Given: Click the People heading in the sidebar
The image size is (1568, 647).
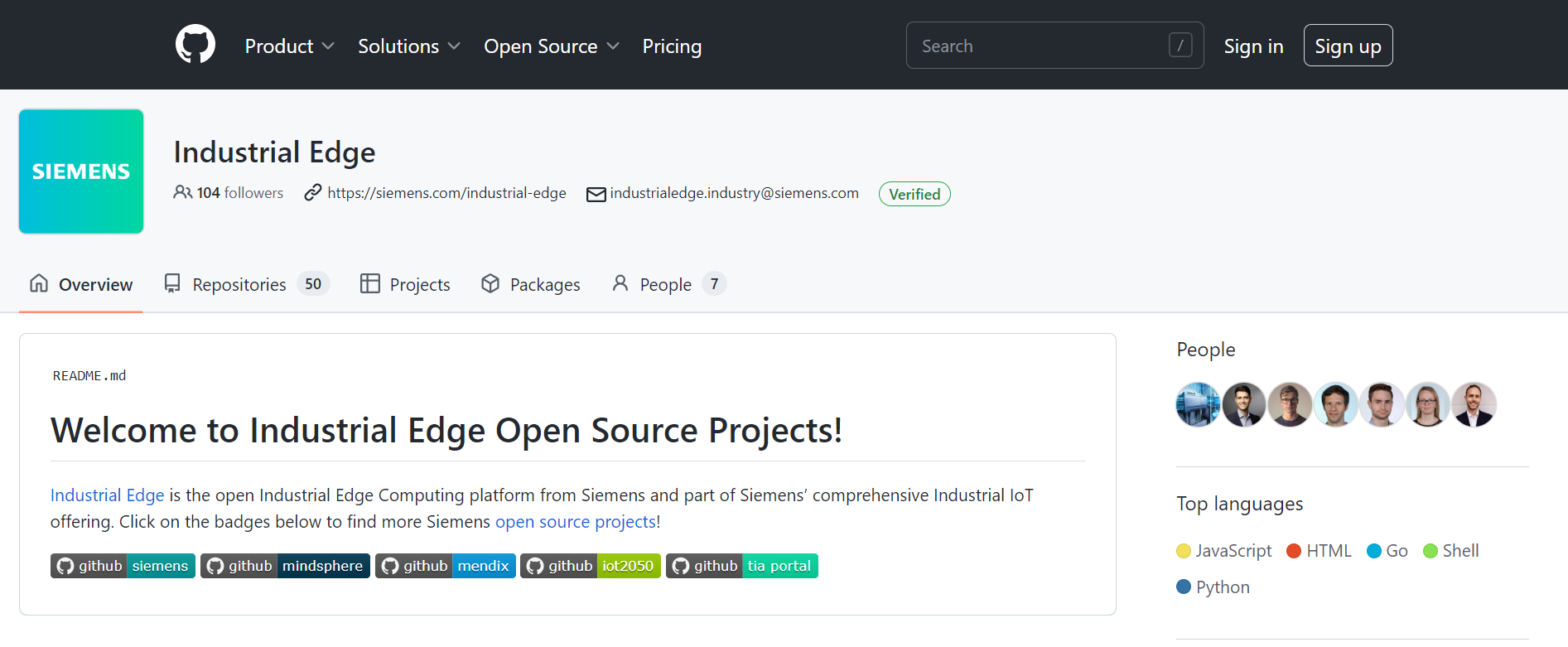Looking at the screenshot, I should (x=1206, y=350).
